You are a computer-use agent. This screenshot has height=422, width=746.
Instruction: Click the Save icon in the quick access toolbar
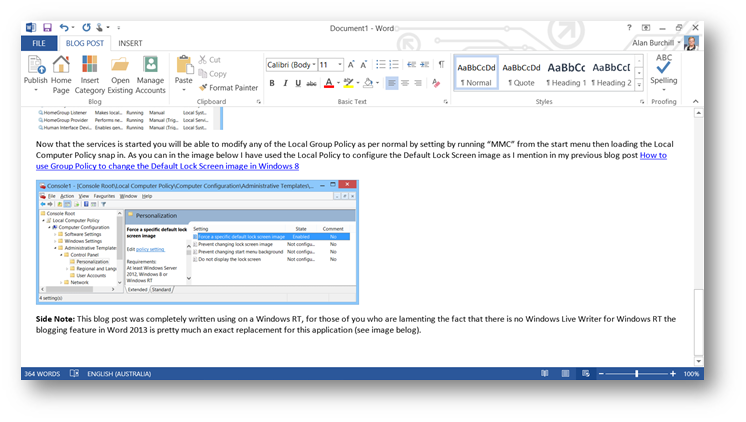[47, 28]
